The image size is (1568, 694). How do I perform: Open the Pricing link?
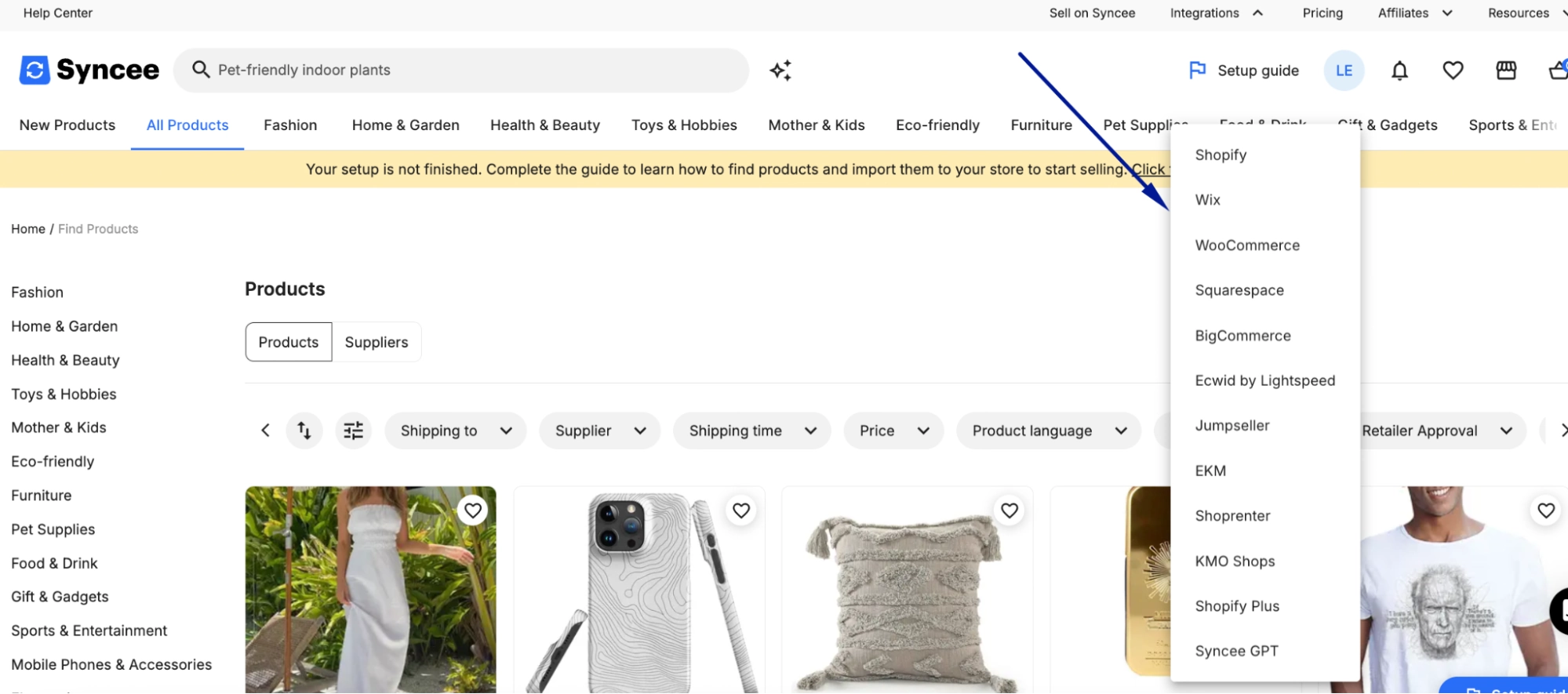[1322, 13]
